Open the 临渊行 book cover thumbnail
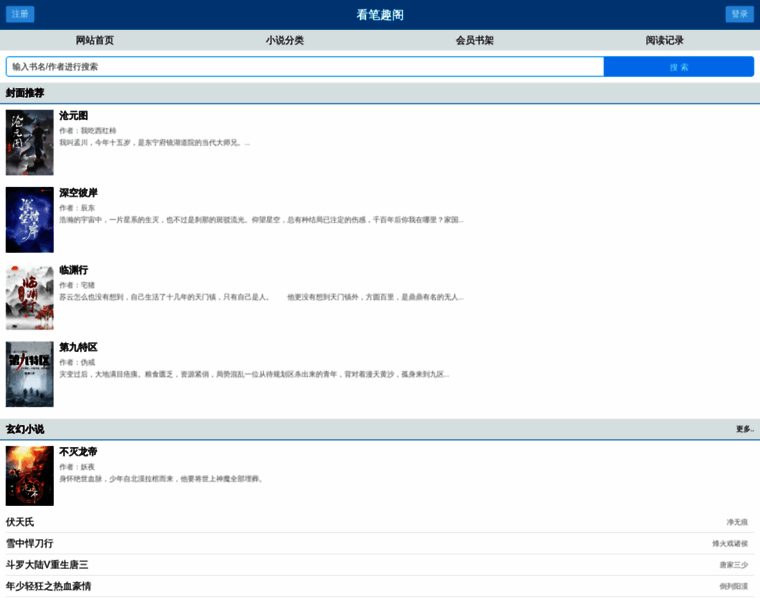The image size is (760, 600). [x=30, y=297]
